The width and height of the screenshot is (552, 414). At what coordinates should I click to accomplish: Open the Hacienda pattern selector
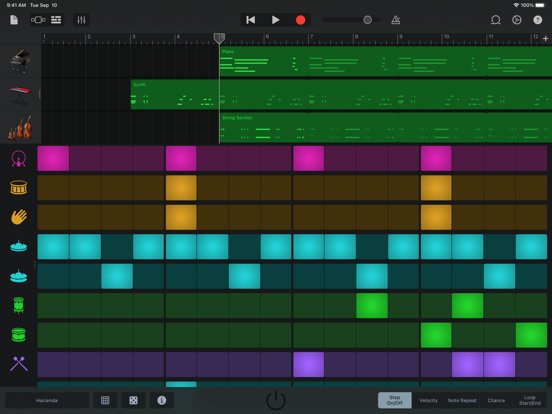click(47, 400)
